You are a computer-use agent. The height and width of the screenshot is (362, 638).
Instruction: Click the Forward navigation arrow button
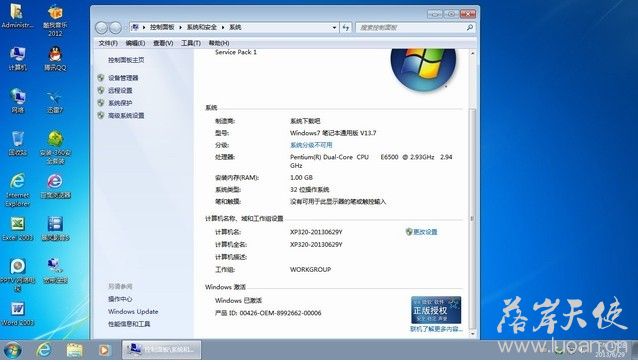click(x=115, y=27)
